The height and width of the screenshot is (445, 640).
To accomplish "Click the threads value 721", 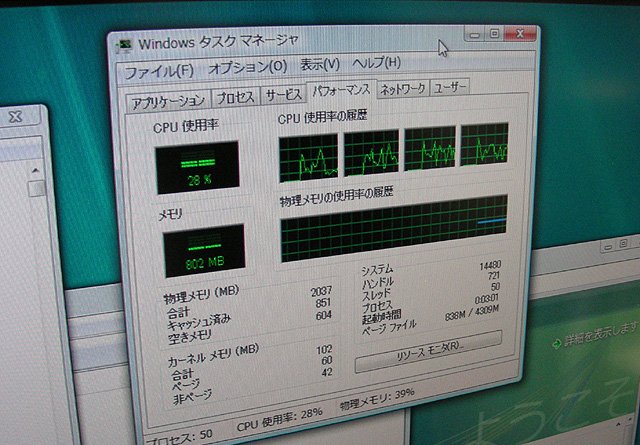I will pyautogui.click(x=494, y=276).
